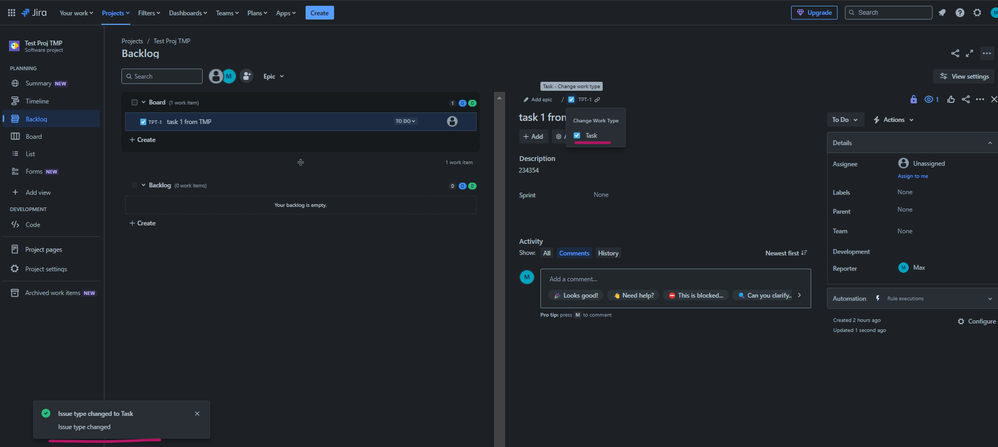Open the TO DO status dropdown on TPT-1 row
Viewport: 998px width, 447px height.
[x=405, y=121]
